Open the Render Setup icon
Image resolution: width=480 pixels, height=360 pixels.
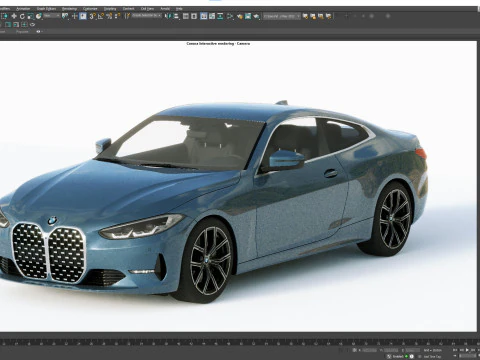240,16
